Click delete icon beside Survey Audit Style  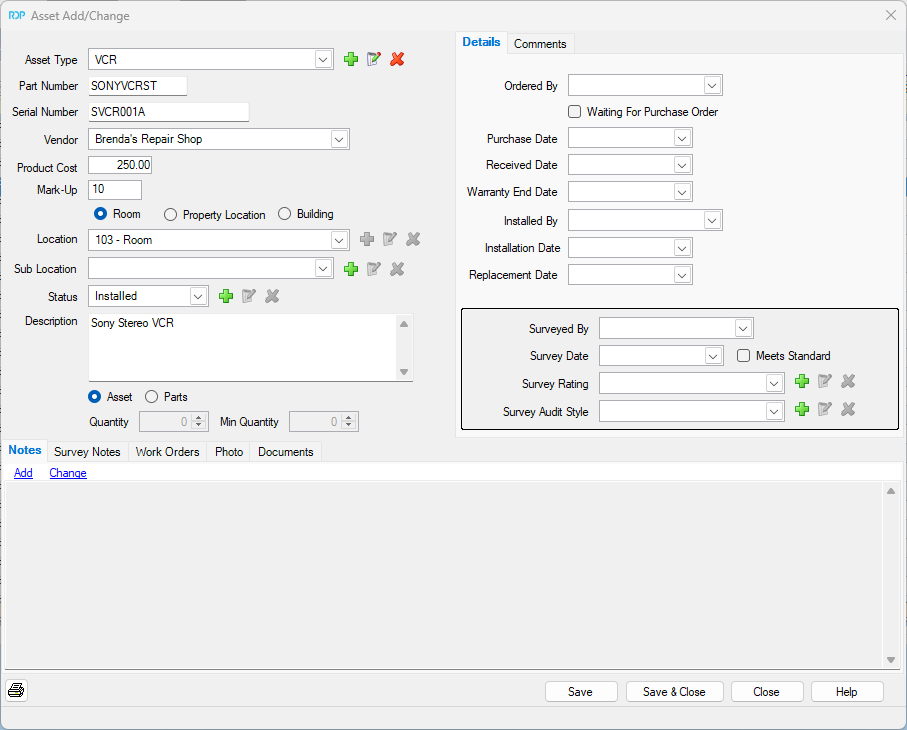(848, 410)
